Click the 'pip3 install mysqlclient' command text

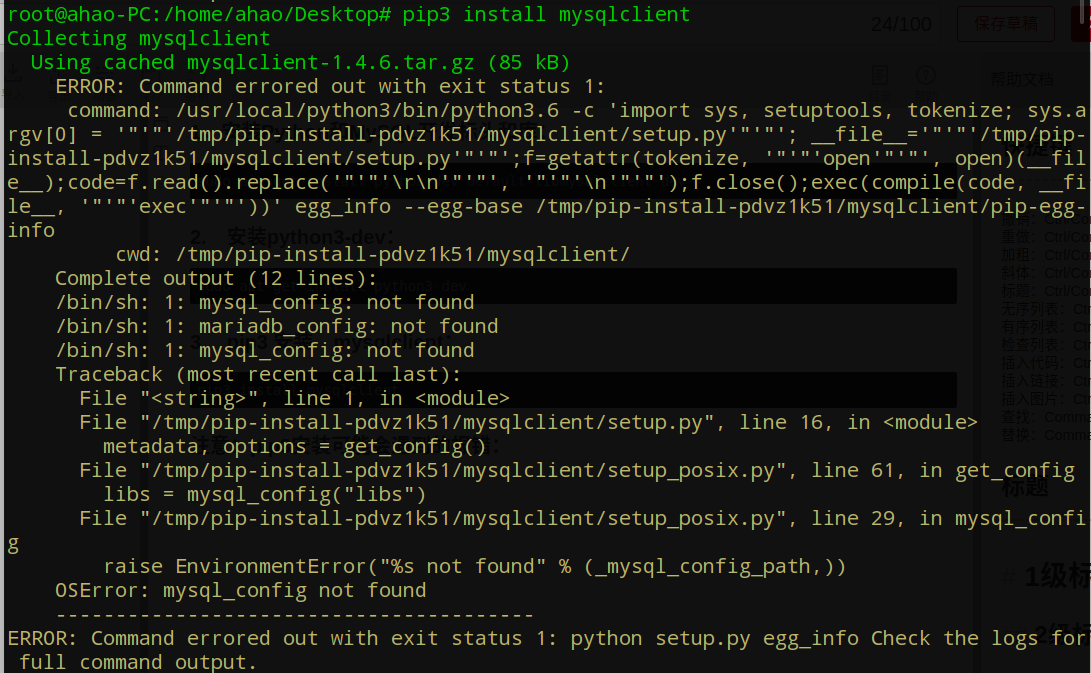tap(546, 14)
